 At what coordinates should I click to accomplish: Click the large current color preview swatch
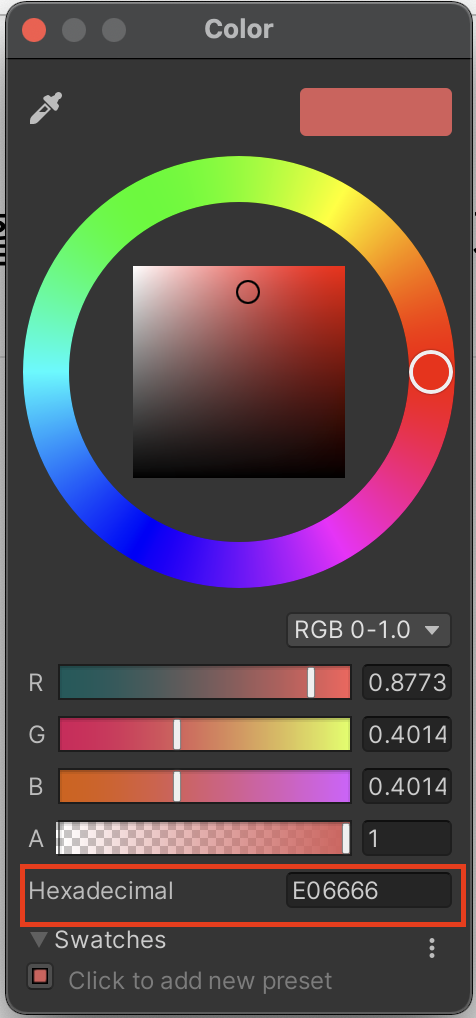click(376, 112)
